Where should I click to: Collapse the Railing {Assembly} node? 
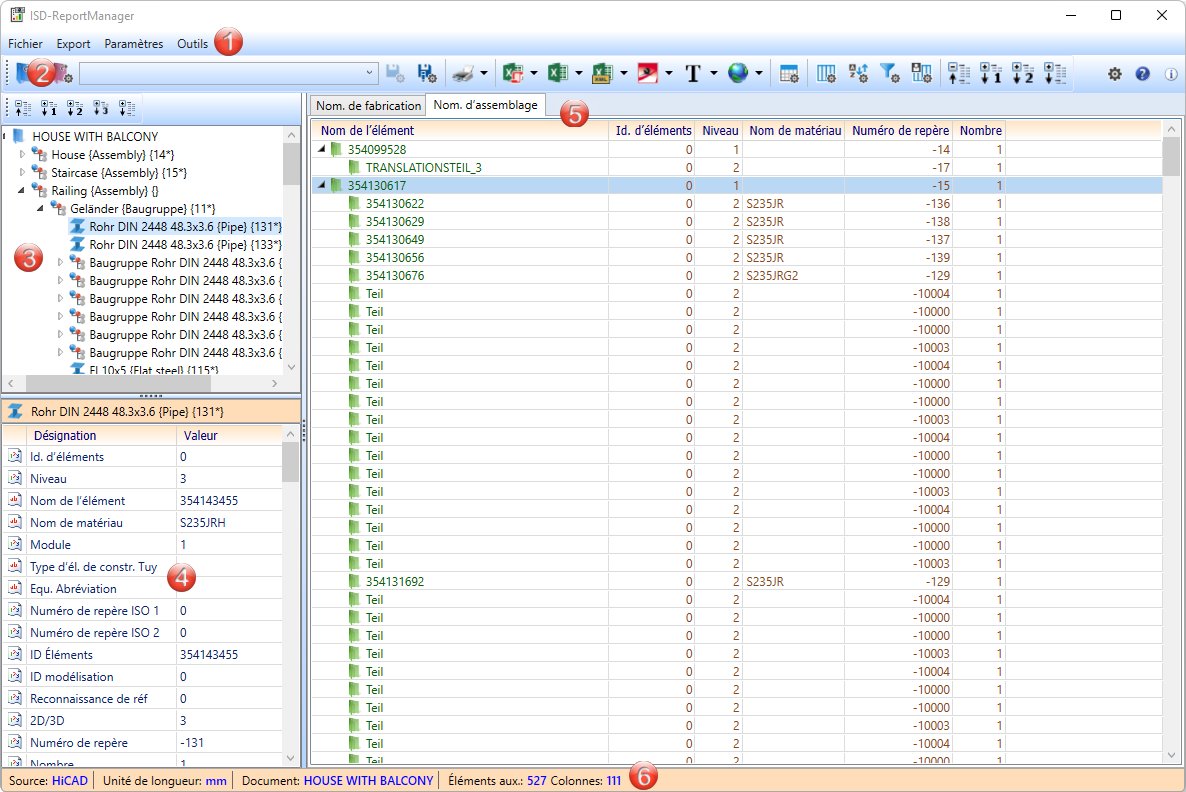point(21,190)
